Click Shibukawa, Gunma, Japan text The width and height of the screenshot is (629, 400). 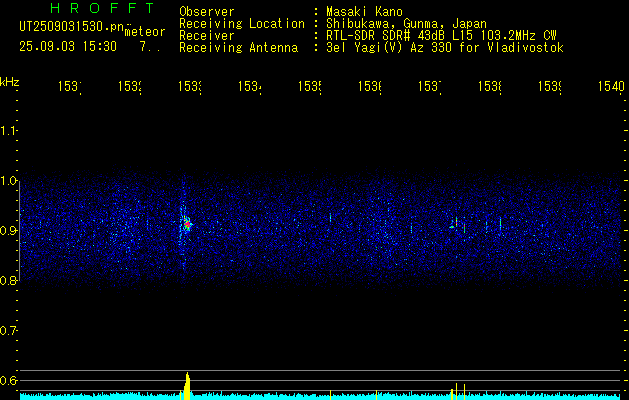[x=406, y=24]
